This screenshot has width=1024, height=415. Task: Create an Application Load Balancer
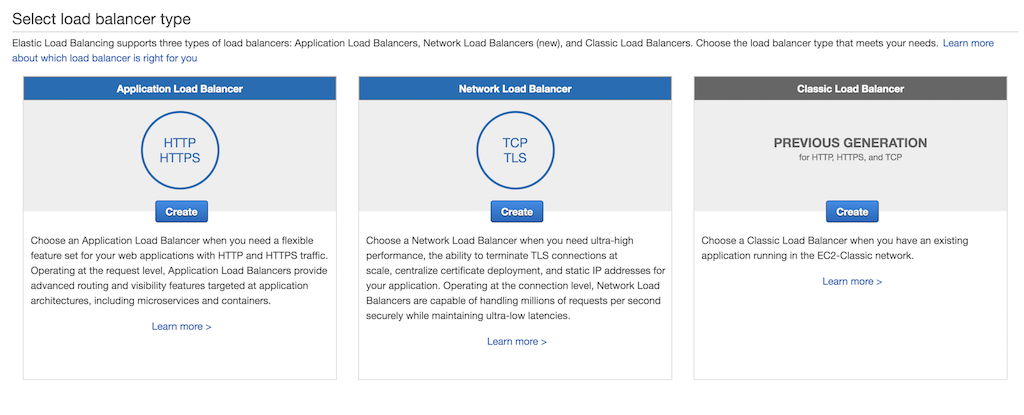pyautogui.click(x=181, y=212)
